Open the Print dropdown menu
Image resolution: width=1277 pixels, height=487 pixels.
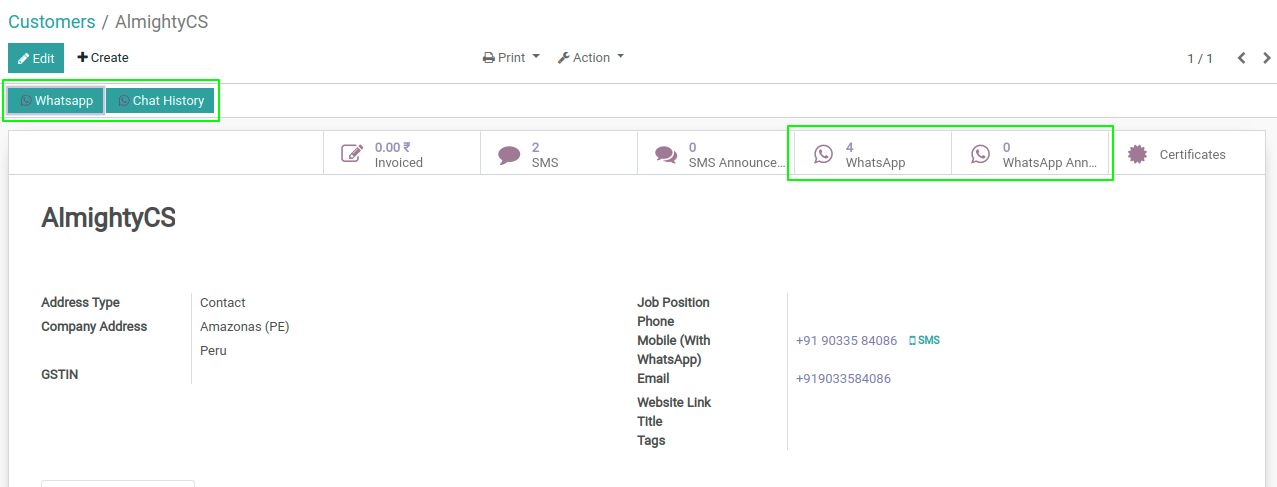(511, 58)
